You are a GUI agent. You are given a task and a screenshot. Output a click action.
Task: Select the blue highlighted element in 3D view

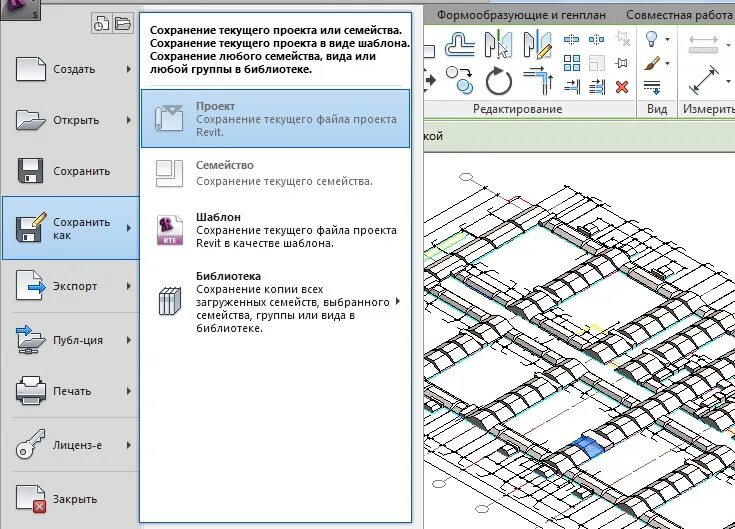coord(588,447)
